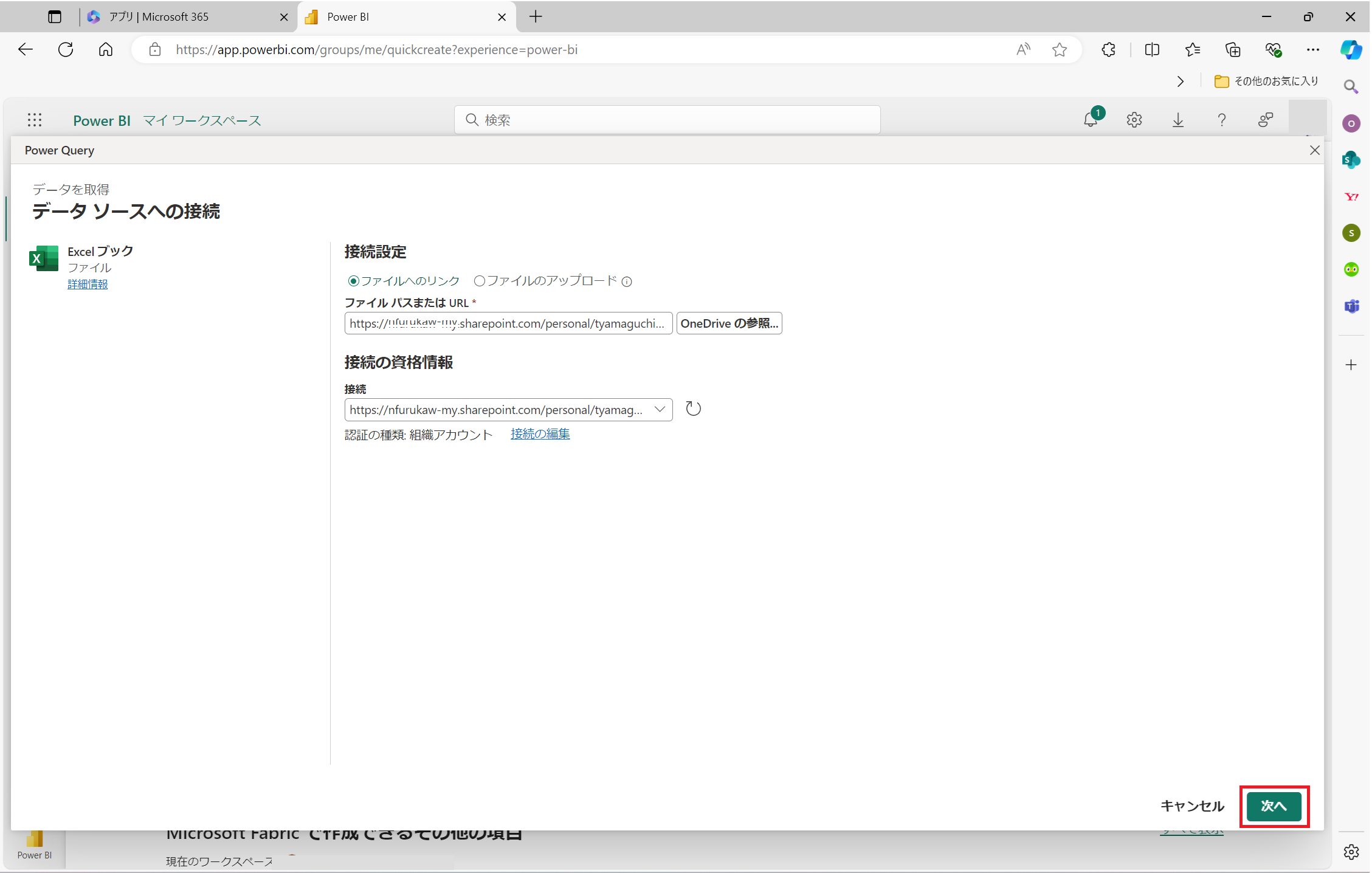1372x873 pixels.
Task: Open tab actions menu icon
Action: click(55, 17)
